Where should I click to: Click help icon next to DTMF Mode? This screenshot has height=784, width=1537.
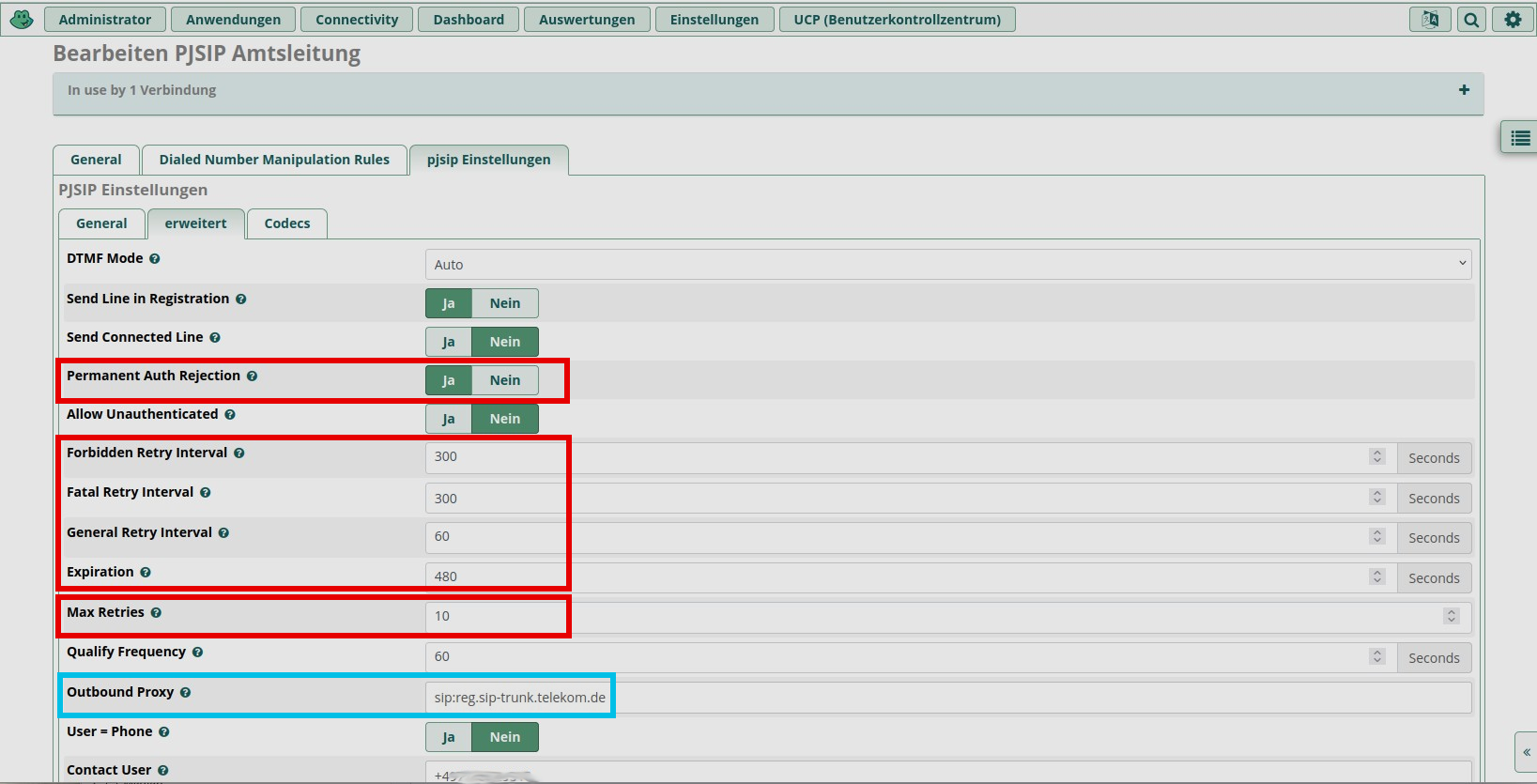pyautogui.click(x=155, y=259)
